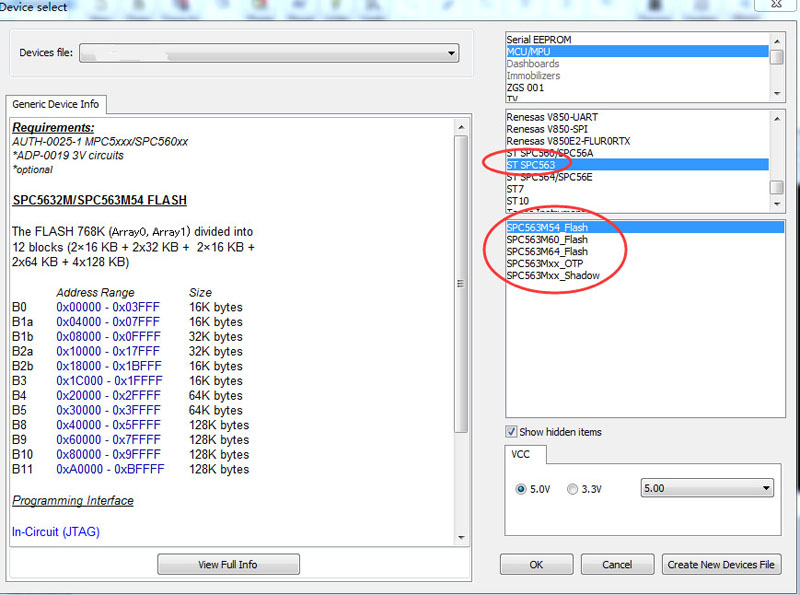Viewport: 800px width, 595px height.
Task: Select ST7 family entry
Action: tap(637, 189)
